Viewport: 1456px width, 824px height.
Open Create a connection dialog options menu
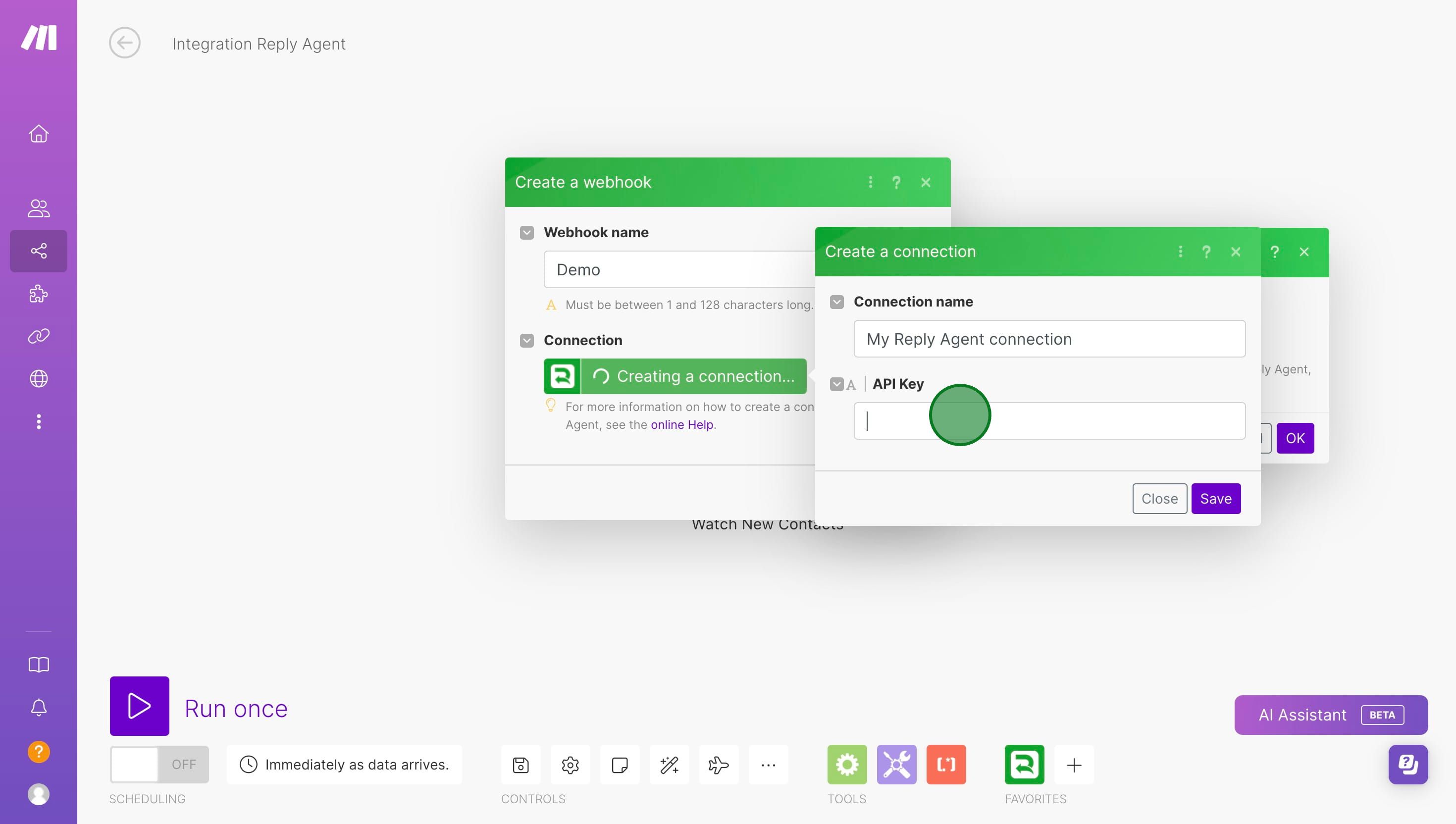[1181, 252]
